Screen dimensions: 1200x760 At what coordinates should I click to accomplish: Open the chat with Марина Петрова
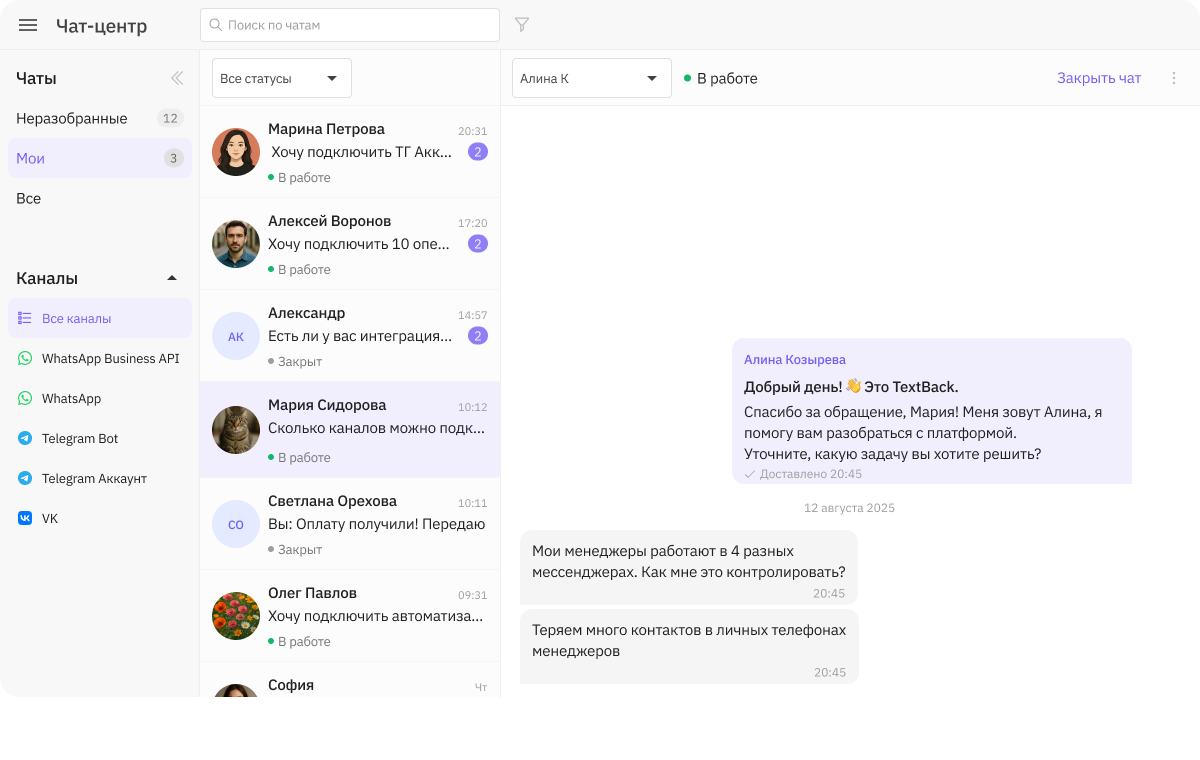click(350, 152)
